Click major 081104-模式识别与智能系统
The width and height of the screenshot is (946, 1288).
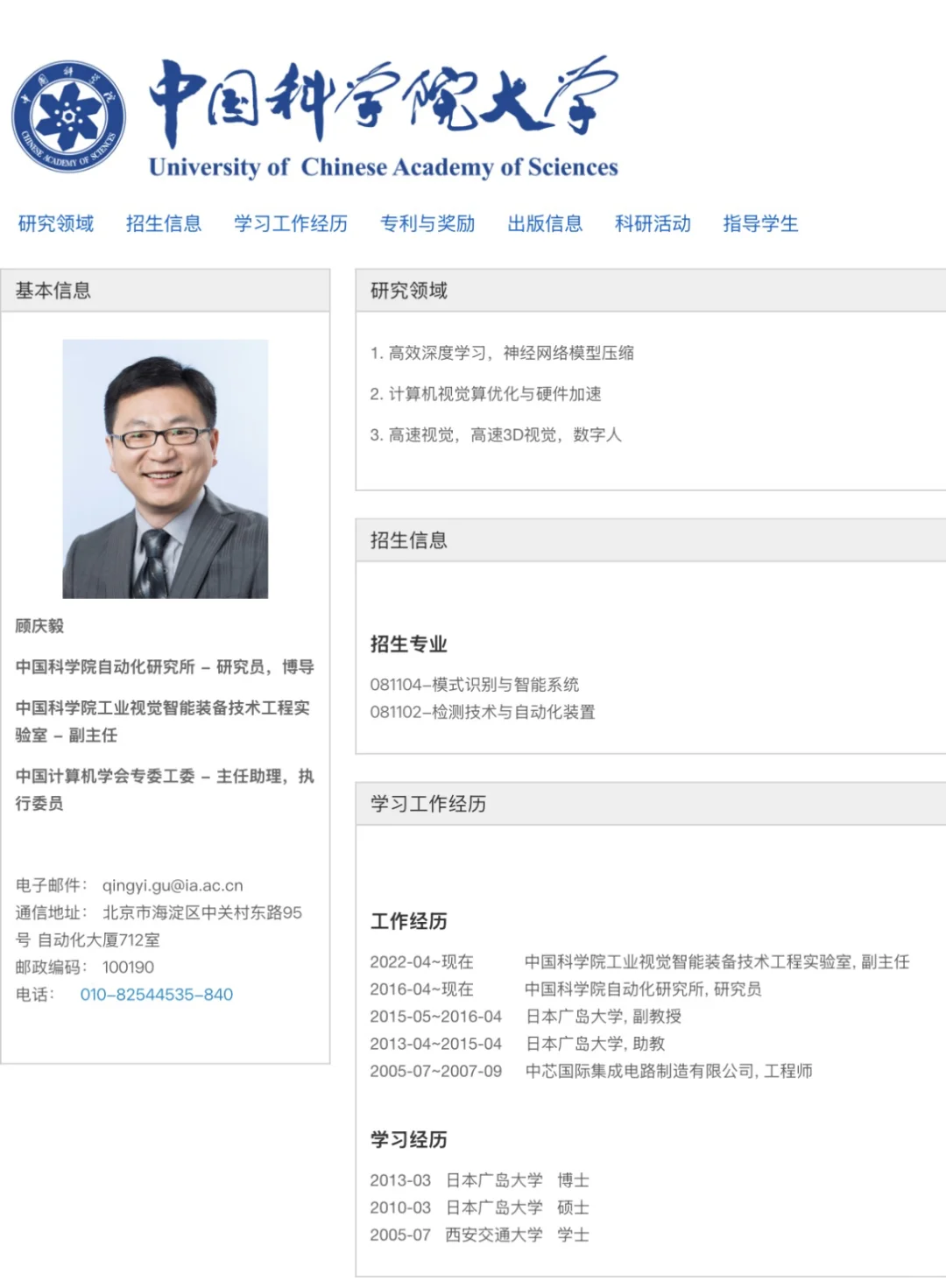(x=475, y=684)
